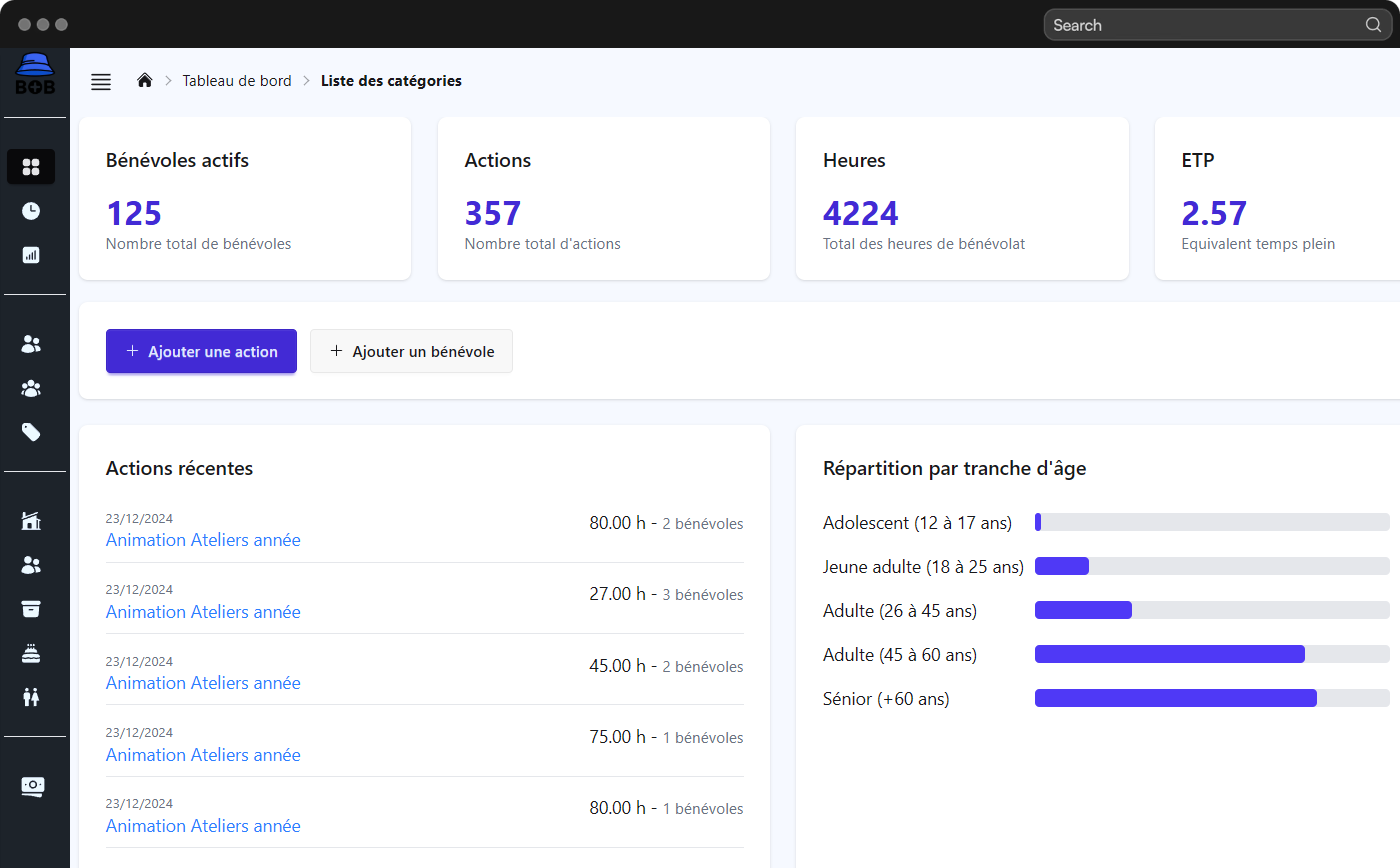Image resolution: width=1400 pixels, height=868 pixels.
Task: Click the BOB logo
Action: (34, 76)
